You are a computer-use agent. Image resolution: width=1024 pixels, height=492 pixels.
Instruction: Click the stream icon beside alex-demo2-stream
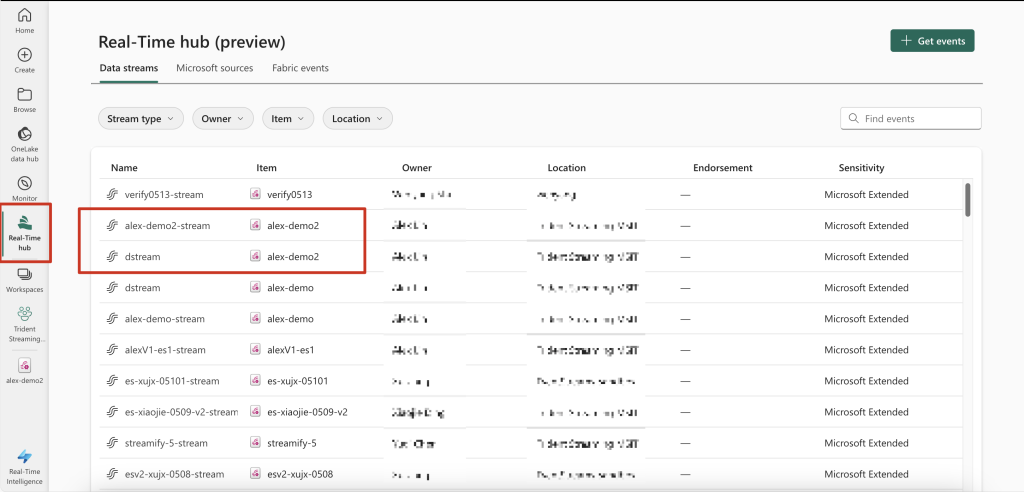point(112,225)
